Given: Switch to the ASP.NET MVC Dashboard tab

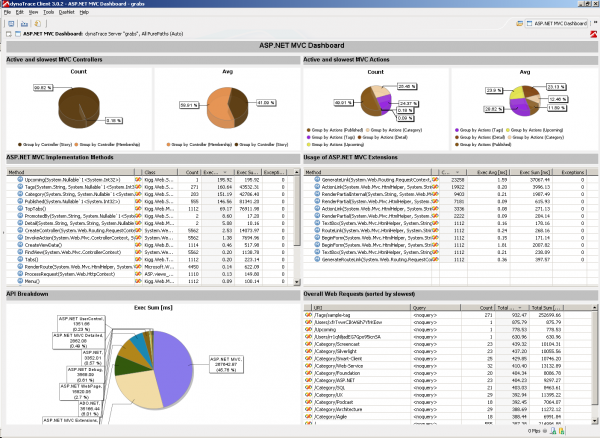Looking at the screenshot, I should [x=557, y=23].
